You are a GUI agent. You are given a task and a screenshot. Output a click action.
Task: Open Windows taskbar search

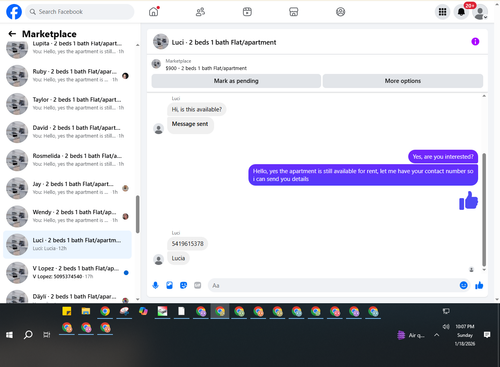point(28,335)
